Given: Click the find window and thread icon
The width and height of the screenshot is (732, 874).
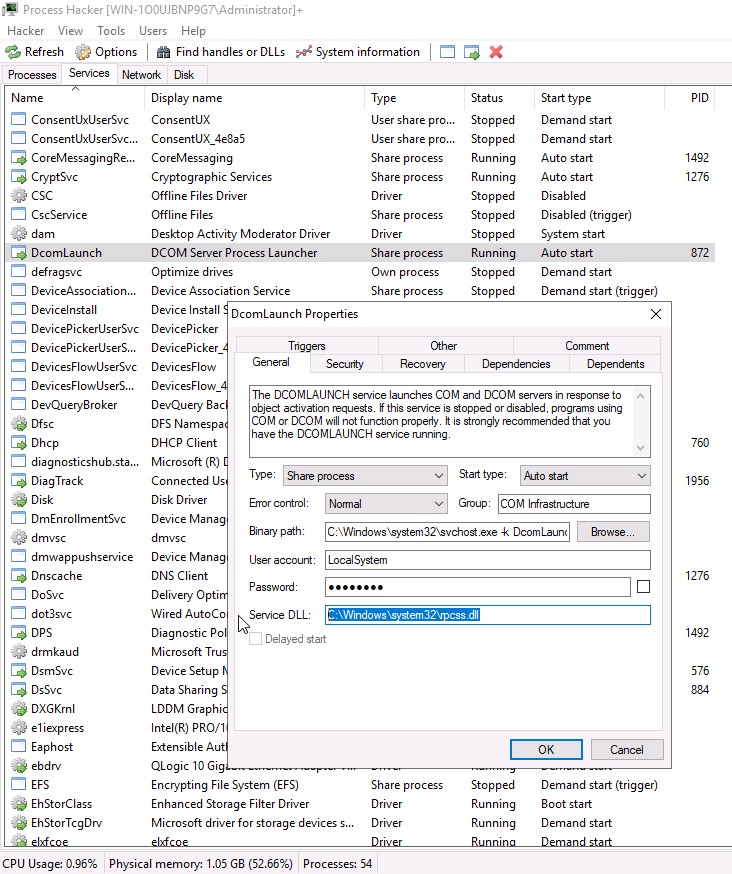Looking at the screenshot, I should click(x=472, y=52).
